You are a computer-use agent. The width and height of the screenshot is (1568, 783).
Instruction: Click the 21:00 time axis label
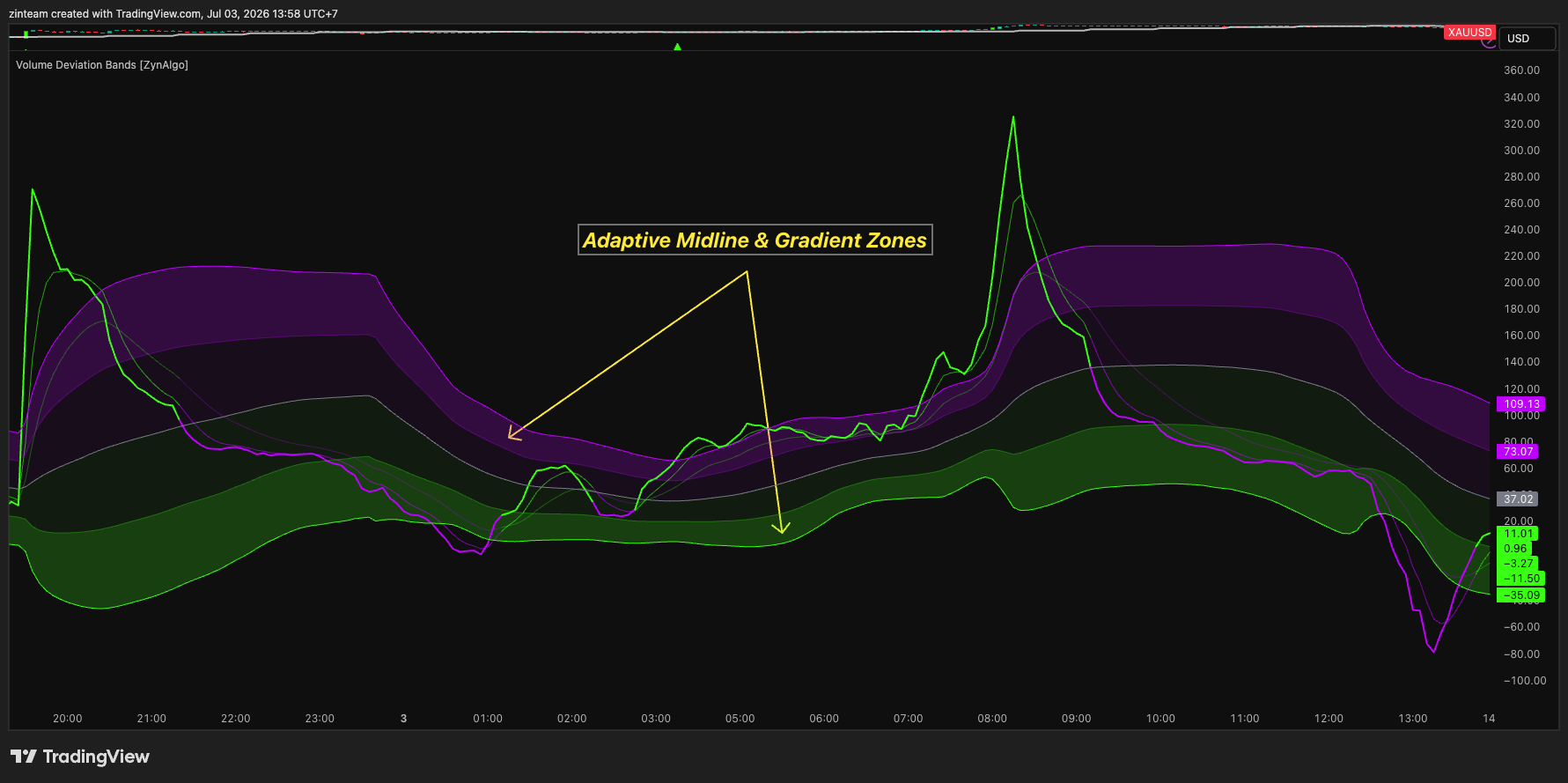click(x=151, y=719)
